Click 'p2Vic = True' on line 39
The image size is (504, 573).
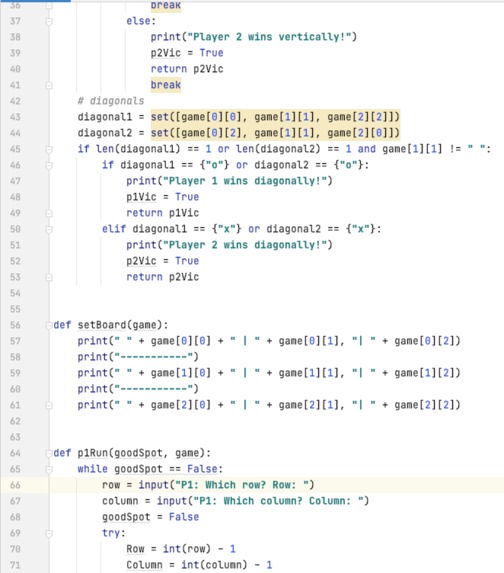187,53
